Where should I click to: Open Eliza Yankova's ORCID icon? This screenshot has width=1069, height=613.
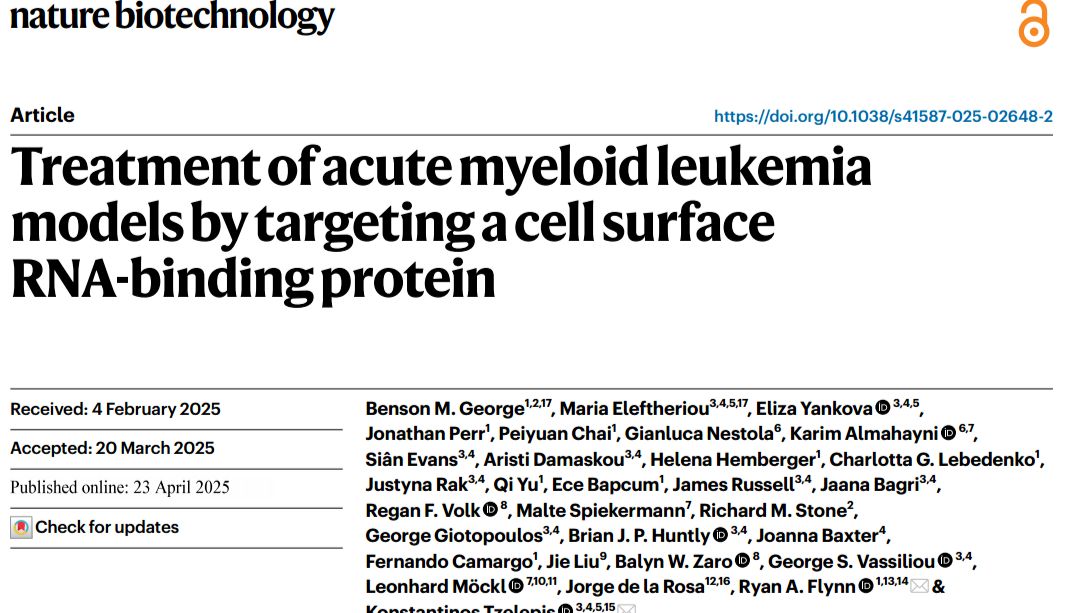click(x=883, y=408)
